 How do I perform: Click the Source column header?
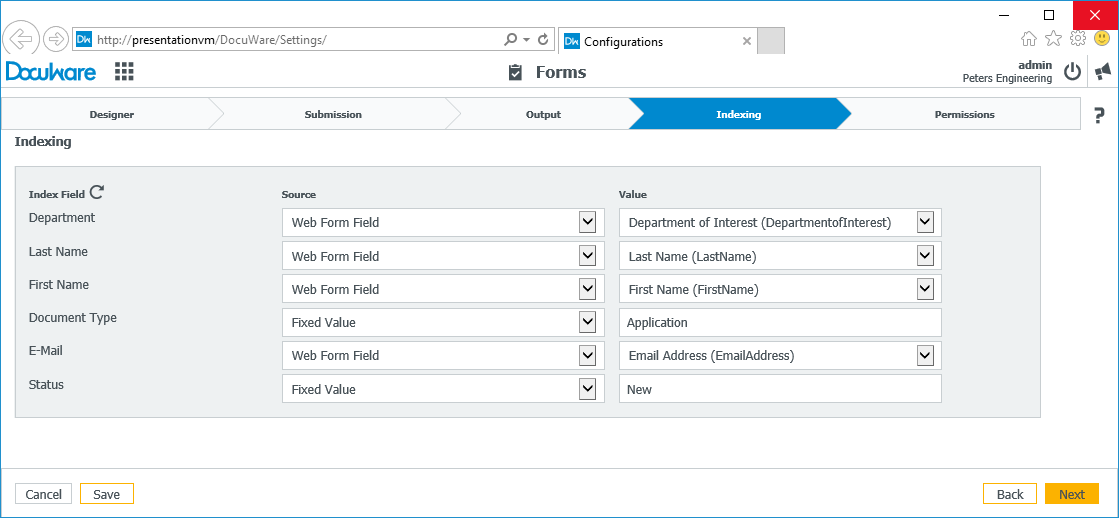(x=298, y=194)
